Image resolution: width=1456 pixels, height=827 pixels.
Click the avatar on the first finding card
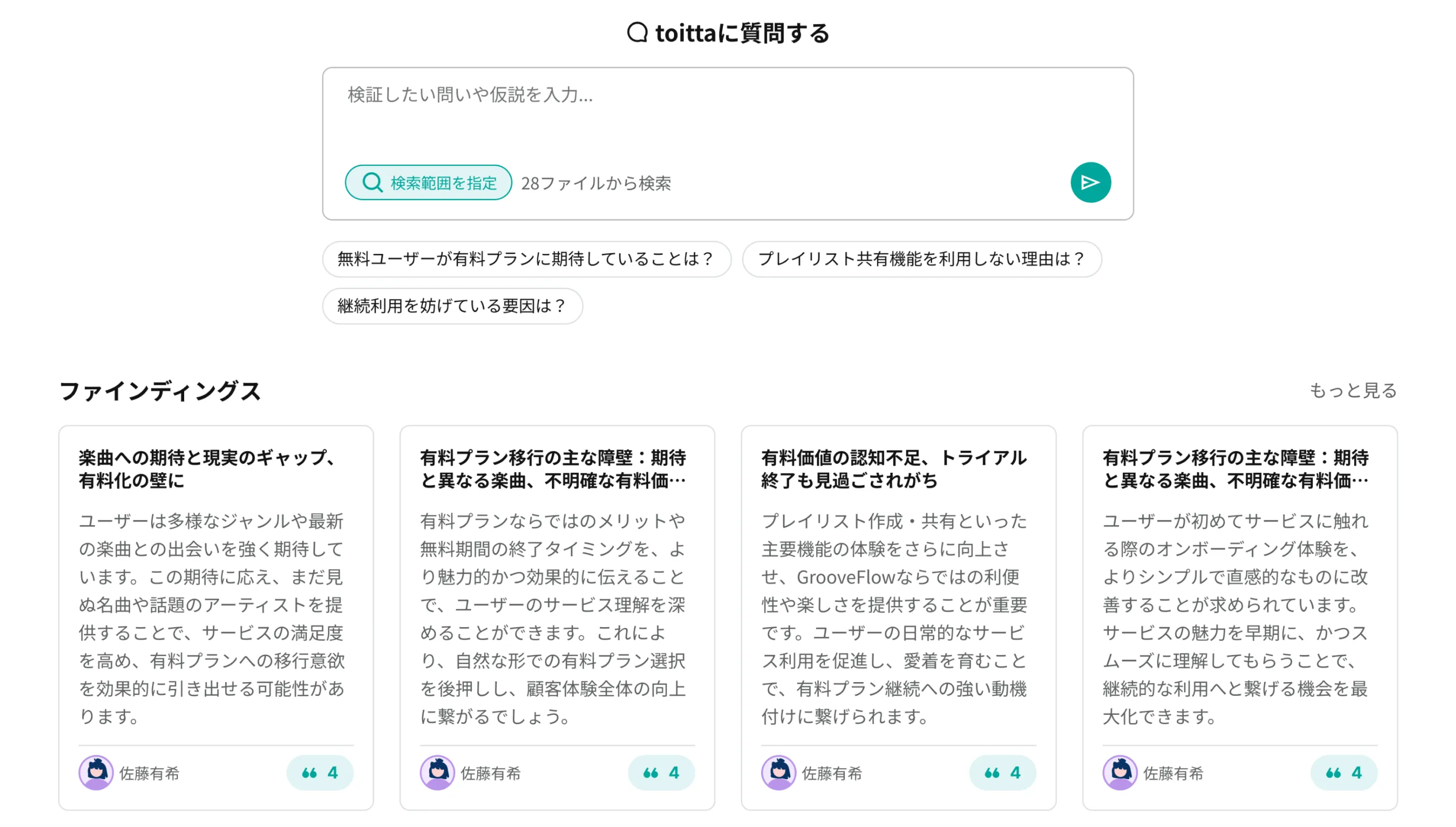96,772
